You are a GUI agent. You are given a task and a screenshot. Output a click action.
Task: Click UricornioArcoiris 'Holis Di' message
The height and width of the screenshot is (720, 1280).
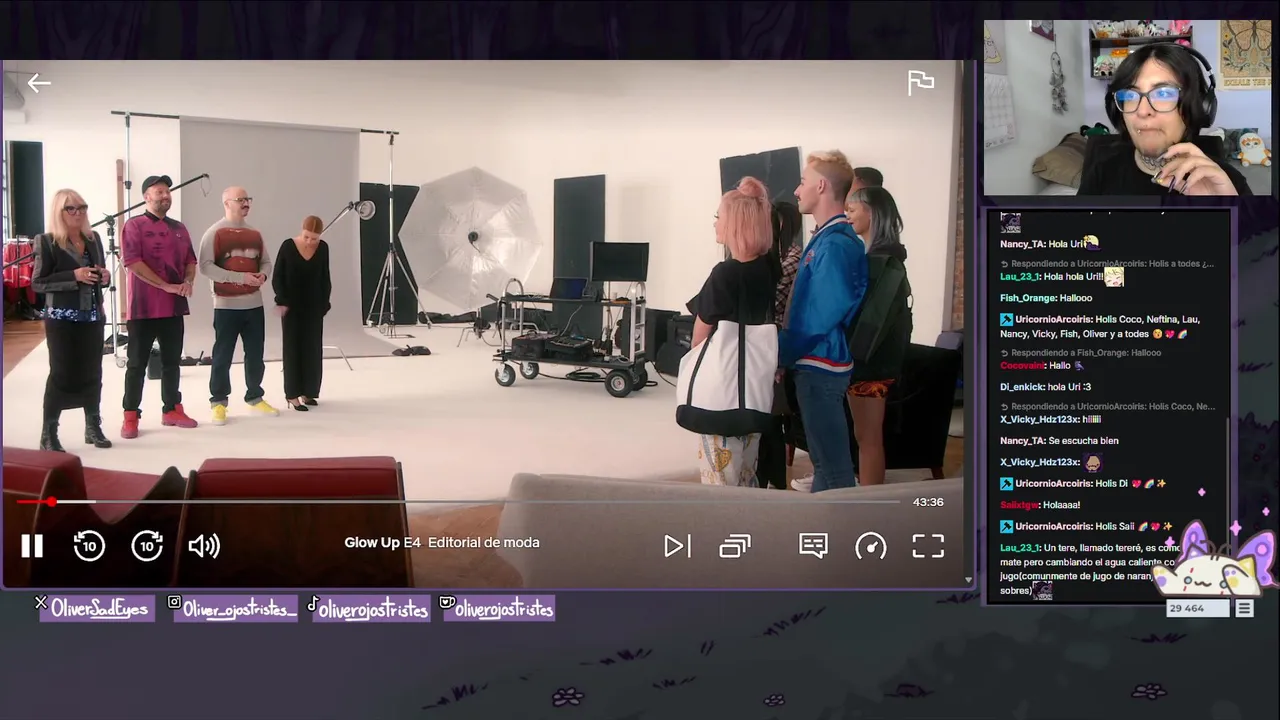point(1083,484)
